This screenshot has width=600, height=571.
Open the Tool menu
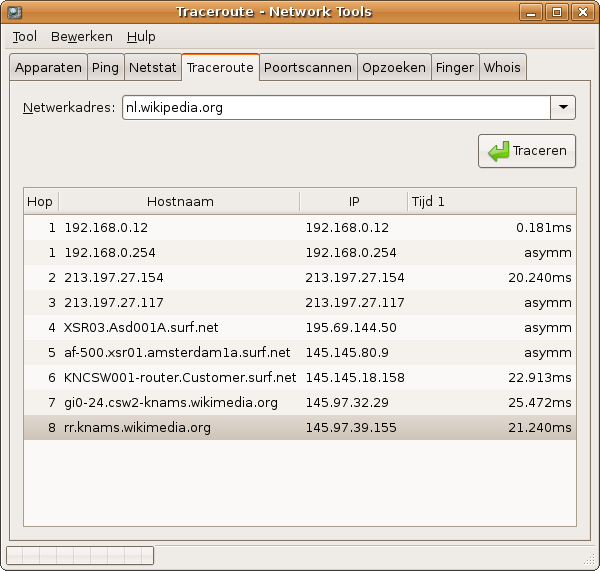tap(25, 36)
